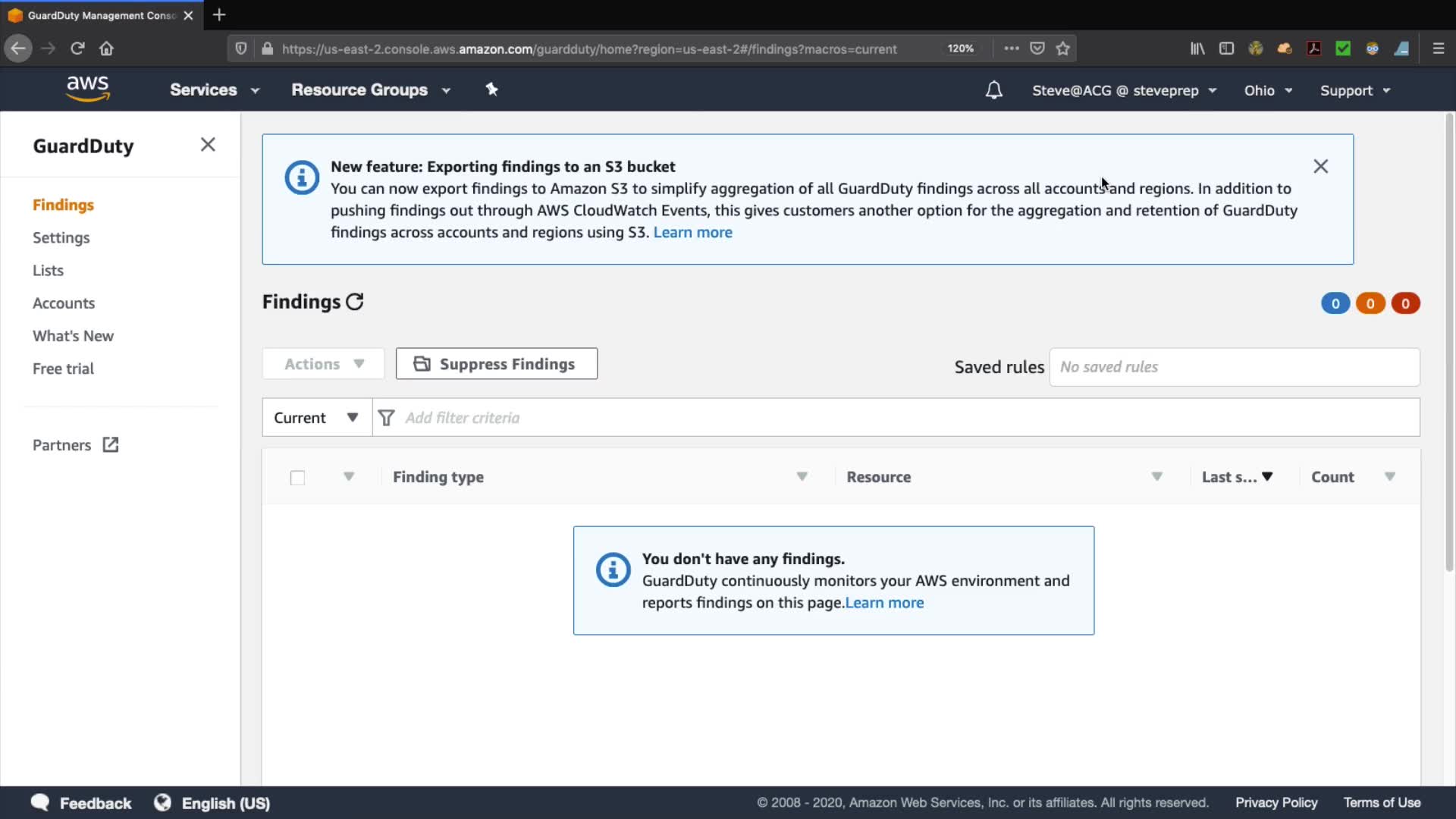Open Settings in GuardDuty sidebar
The image size is (1456, 819).
[61, 237]
